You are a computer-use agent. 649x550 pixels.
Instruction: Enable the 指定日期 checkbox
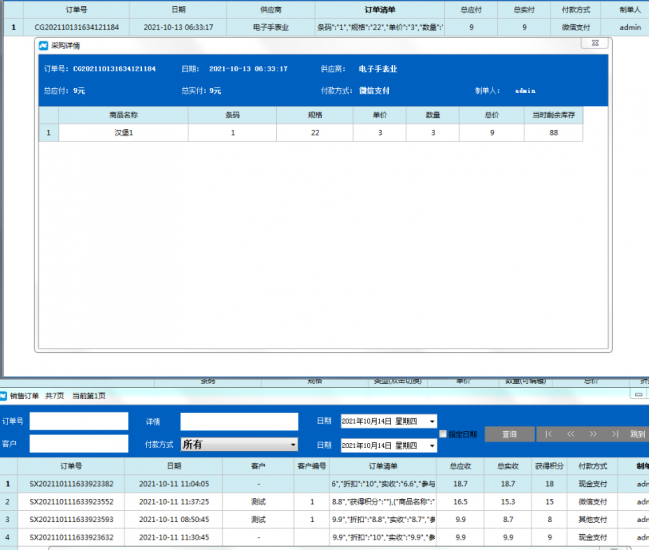click(444, 434)
